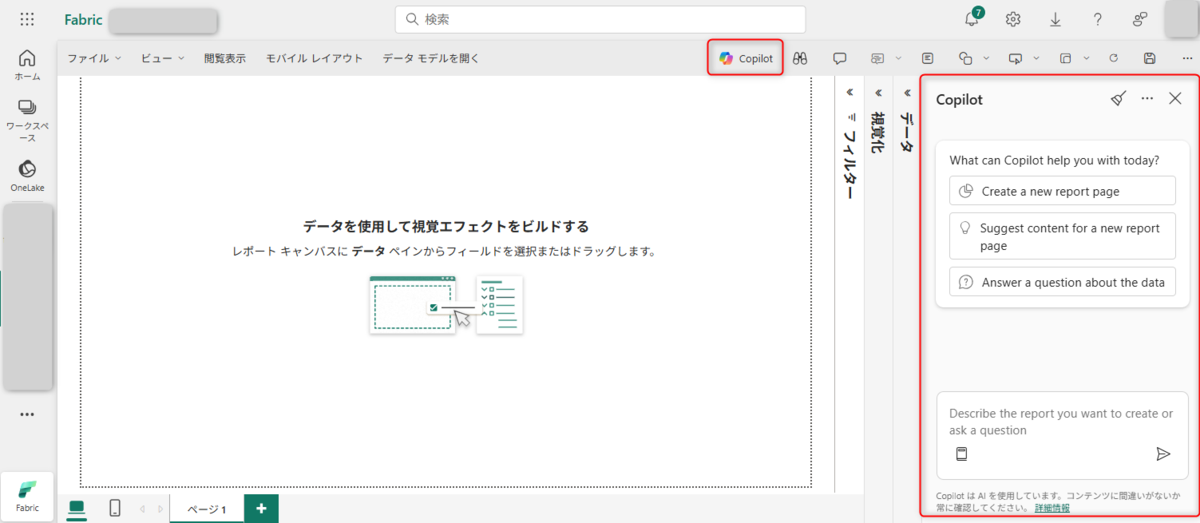Click Answer a question about the data
This screenshot has width=1200, height=523.
(x=1063, y=282)
